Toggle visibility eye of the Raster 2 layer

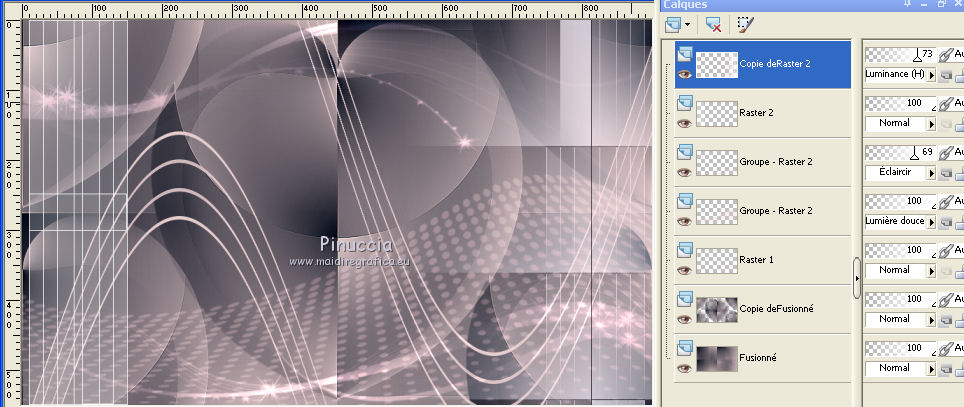[684, 123]
